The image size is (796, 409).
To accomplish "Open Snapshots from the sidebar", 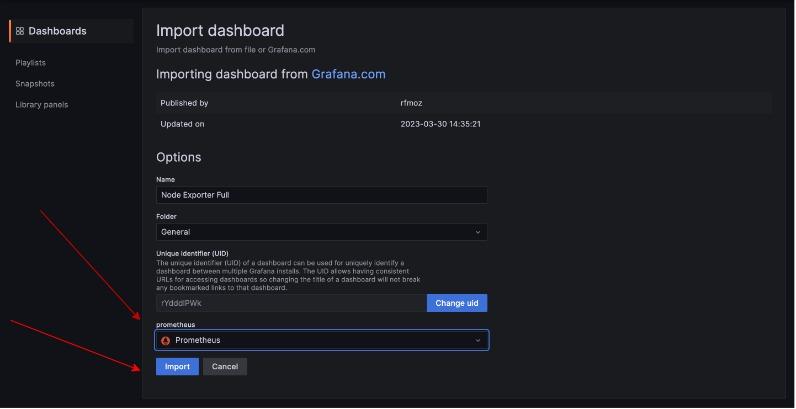I will click(35, 84).
